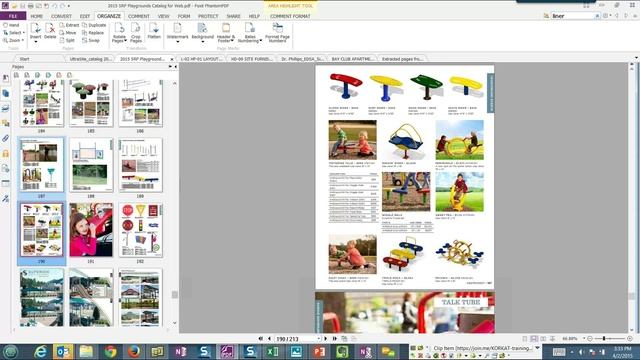Click the zoom out minus button
This screenshot has width=640, height=360.
pos(590,339)
